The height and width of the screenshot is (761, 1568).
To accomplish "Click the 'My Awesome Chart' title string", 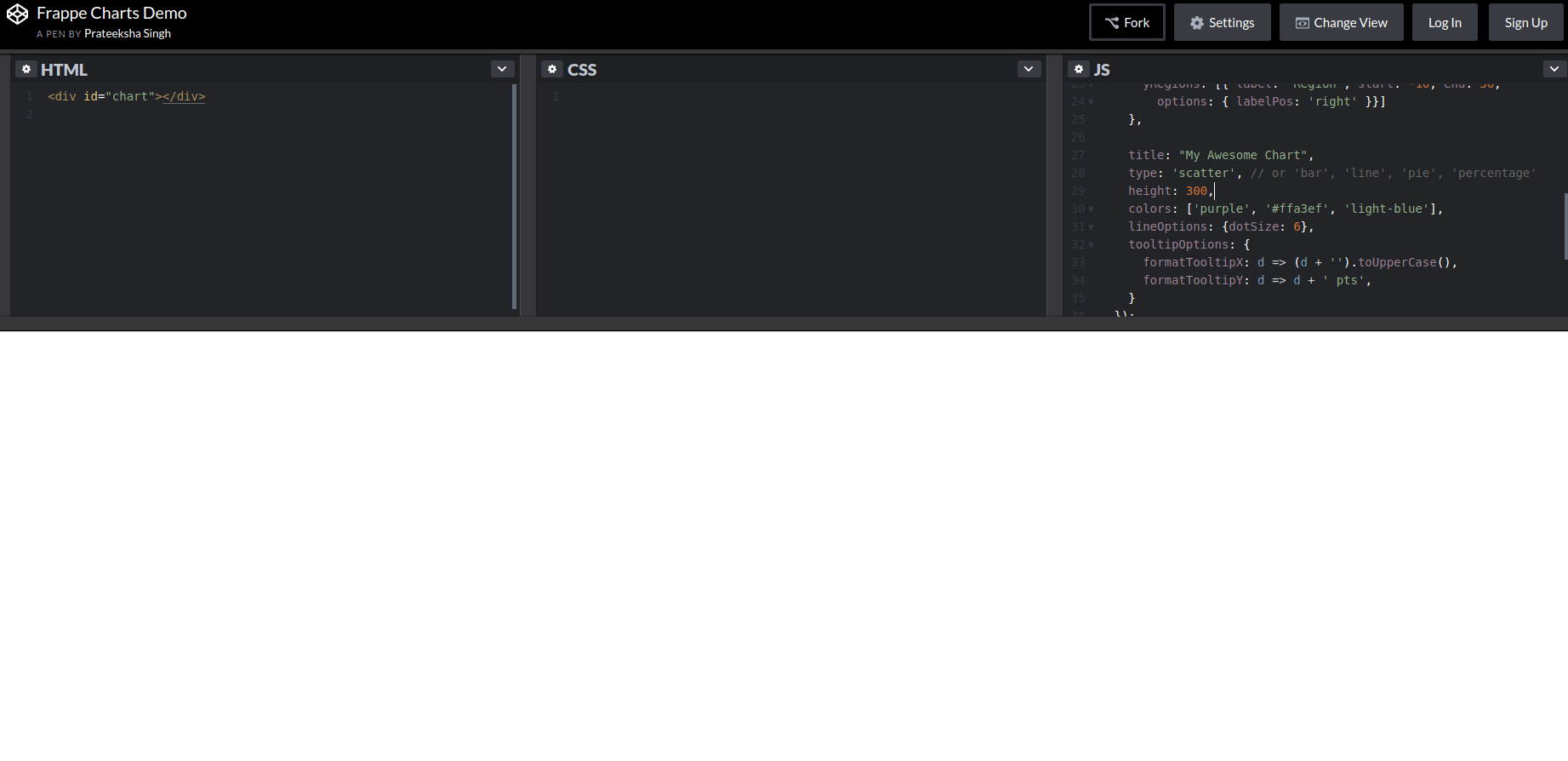I will pos(1243,155).
